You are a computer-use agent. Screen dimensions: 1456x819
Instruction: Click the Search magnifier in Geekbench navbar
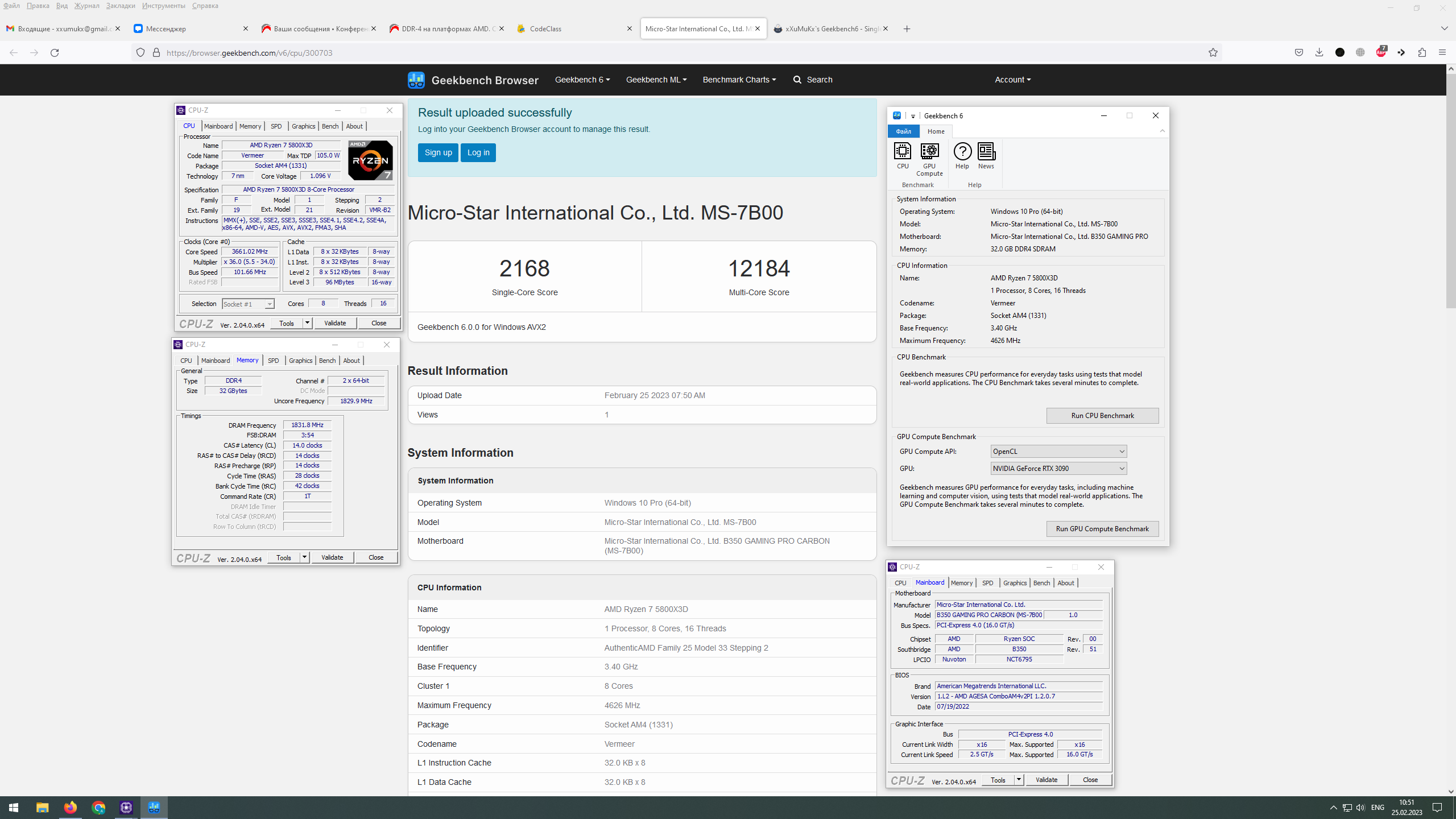[x=797, y=80]
